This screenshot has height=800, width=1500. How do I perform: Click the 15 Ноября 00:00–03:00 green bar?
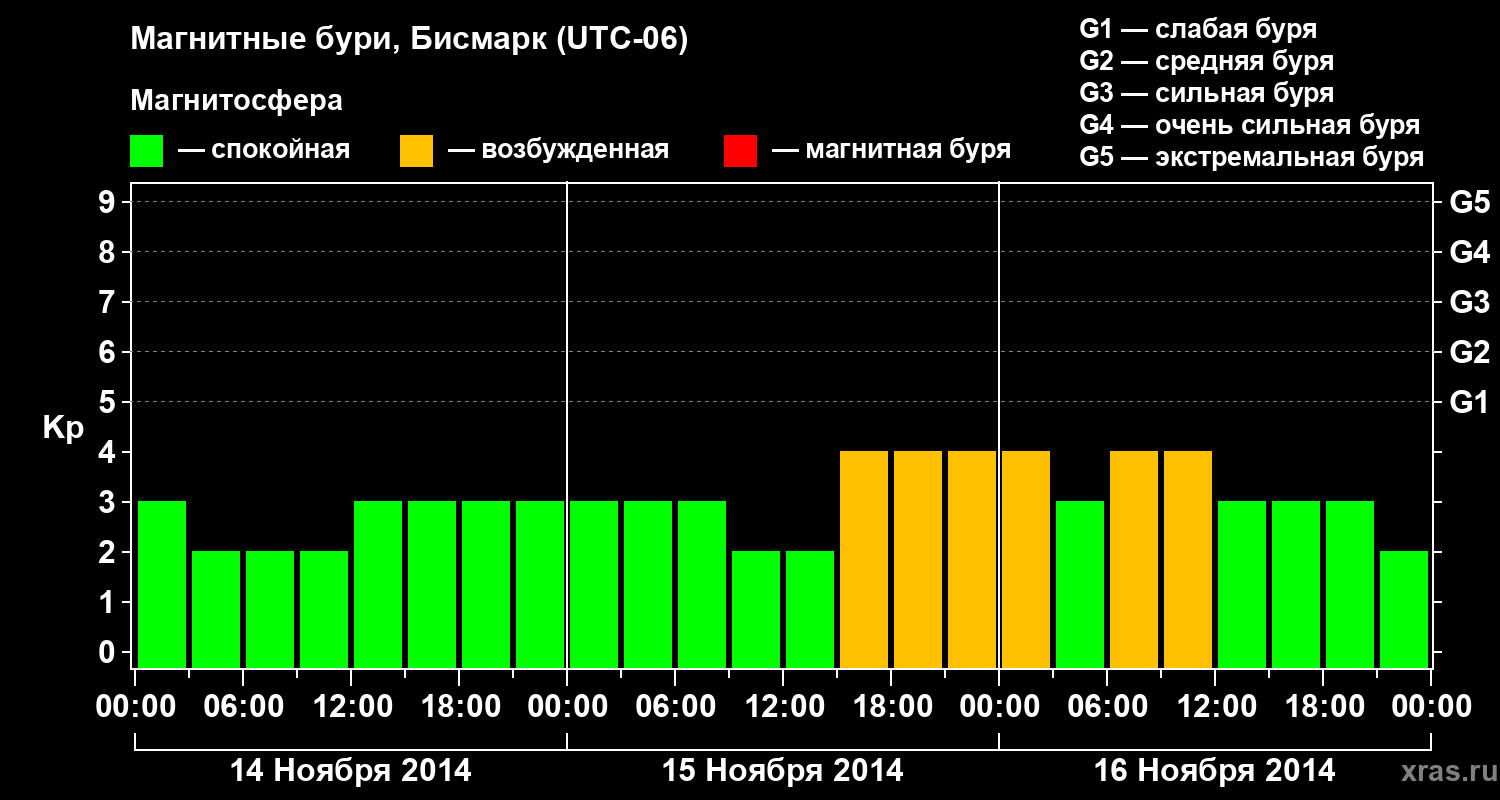coord(594,584)
